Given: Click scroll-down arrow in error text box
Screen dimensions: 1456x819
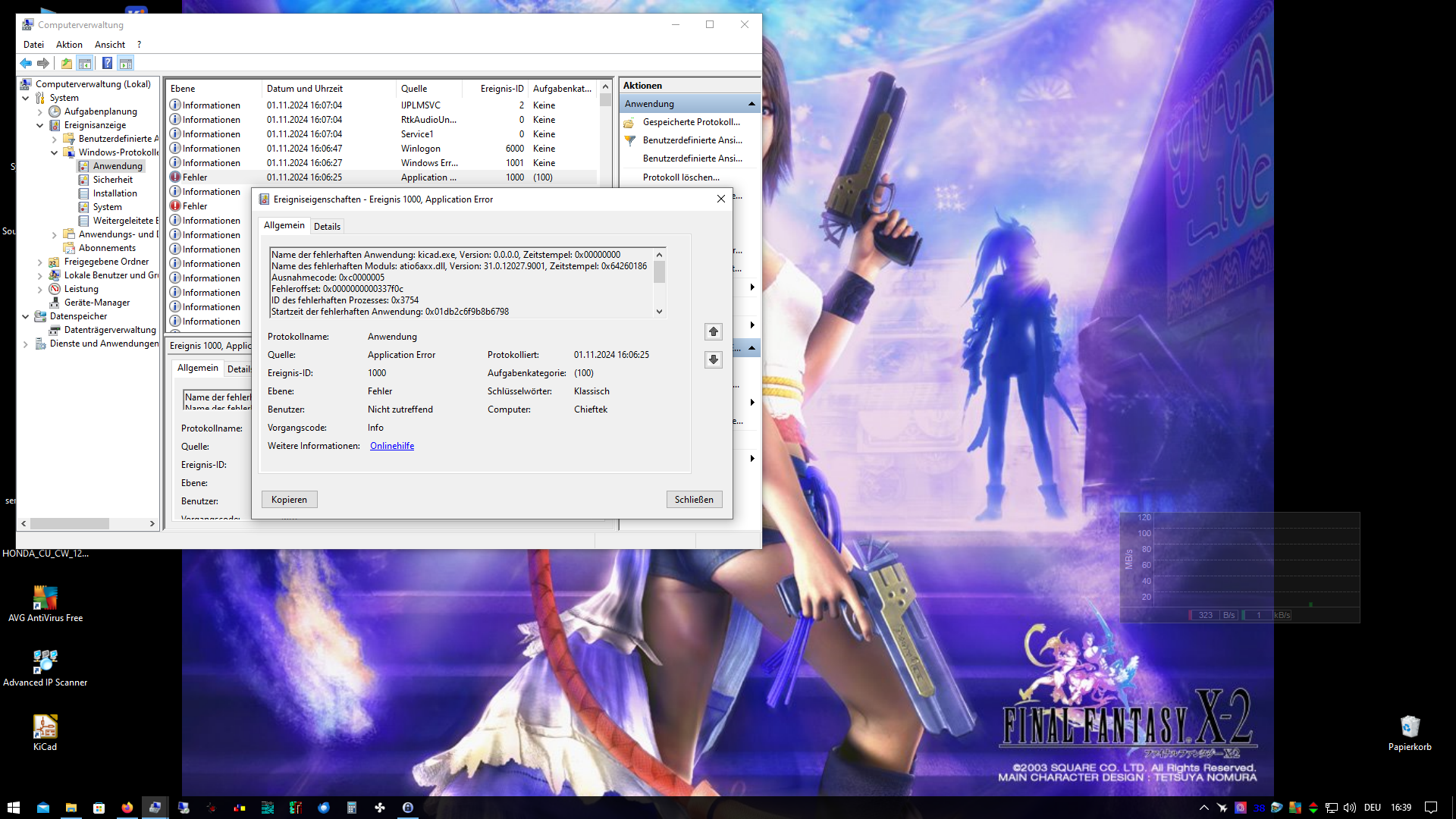Looking at the screenshot, I should pos(659,312).
